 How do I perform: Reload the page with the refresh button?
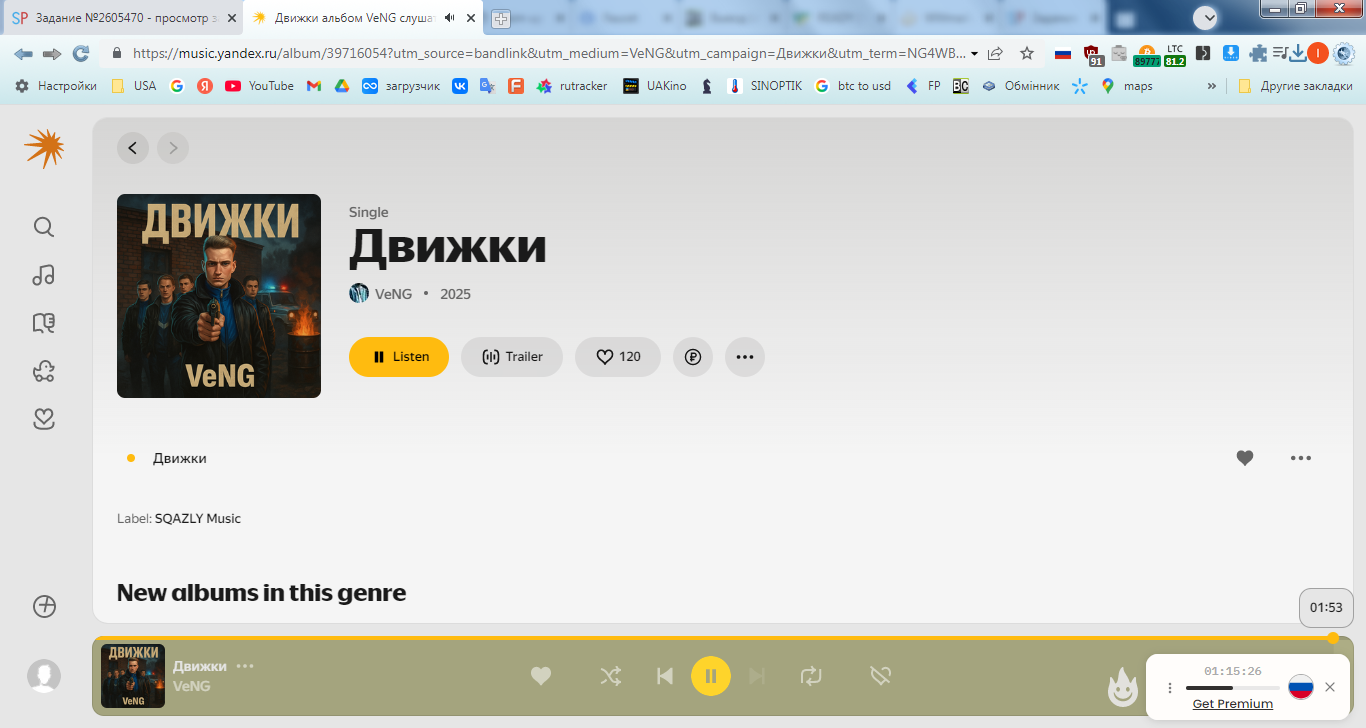[81, 53]
